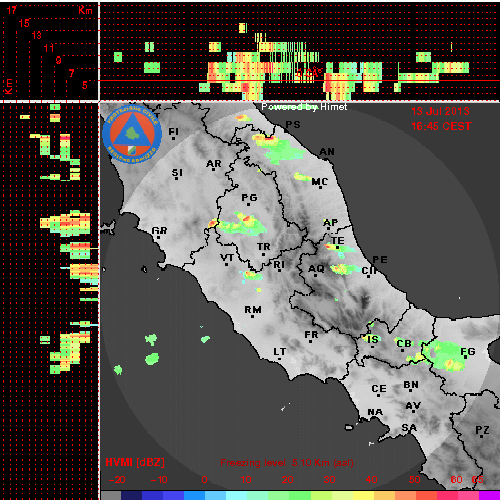Select the AN city label
The image size is (500, 500).
327,152
